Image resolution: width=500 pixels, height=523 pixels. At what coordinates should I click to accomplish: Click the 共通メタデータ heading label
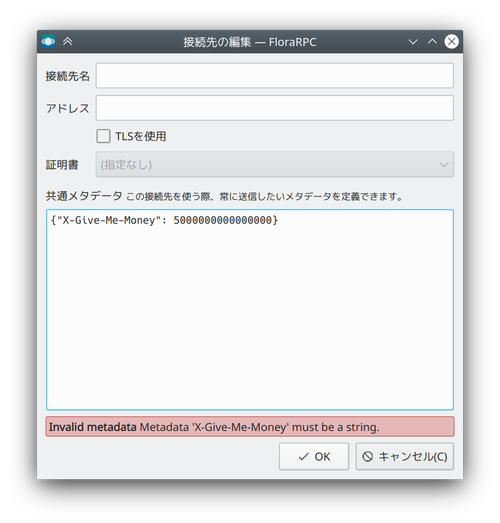tap(84, 196)
